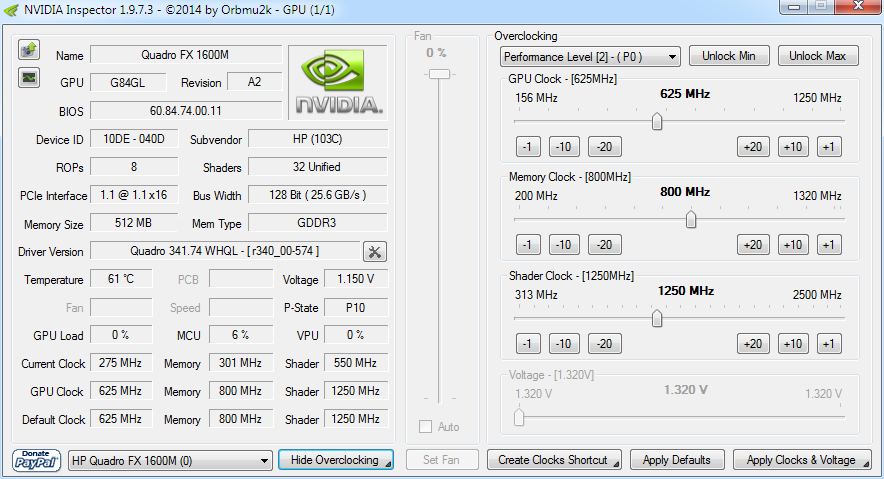Click the P-State value P10
Viewport: 884px width, 479px height.
356,307
